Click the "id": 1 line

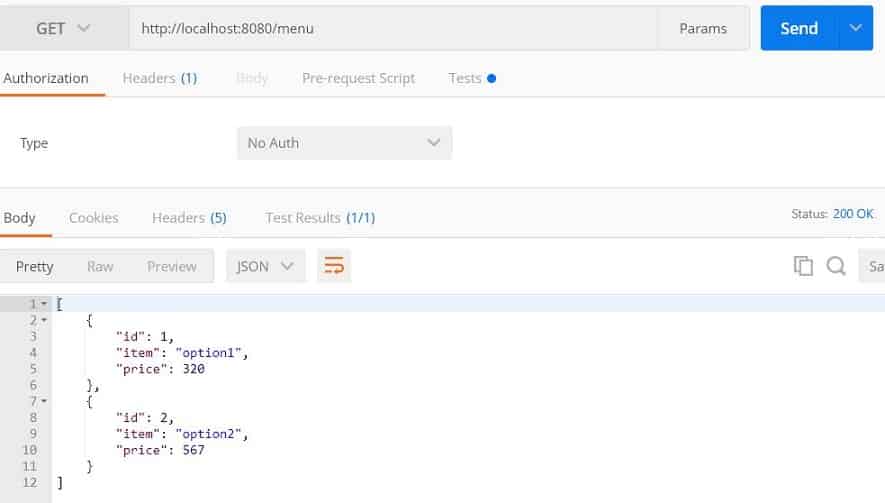coord(144,337)
